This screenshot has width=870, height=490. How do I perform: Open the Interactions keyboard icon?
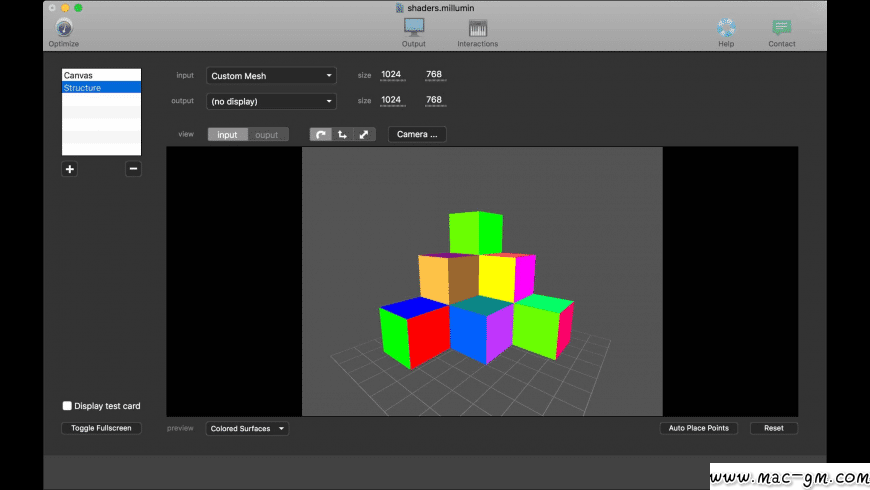pos(477,28)
